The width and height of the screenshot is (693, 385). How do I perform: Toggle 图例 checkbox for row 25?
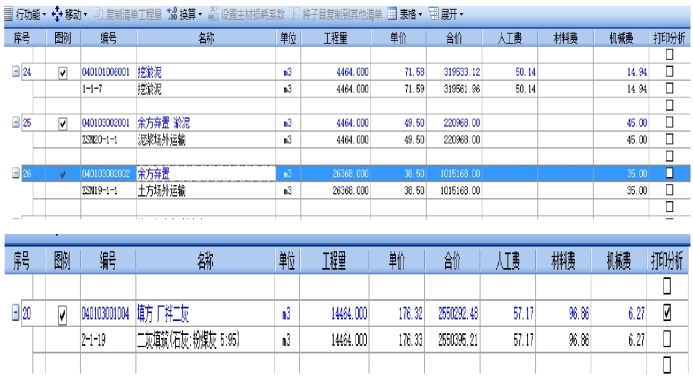pos(63,124)
